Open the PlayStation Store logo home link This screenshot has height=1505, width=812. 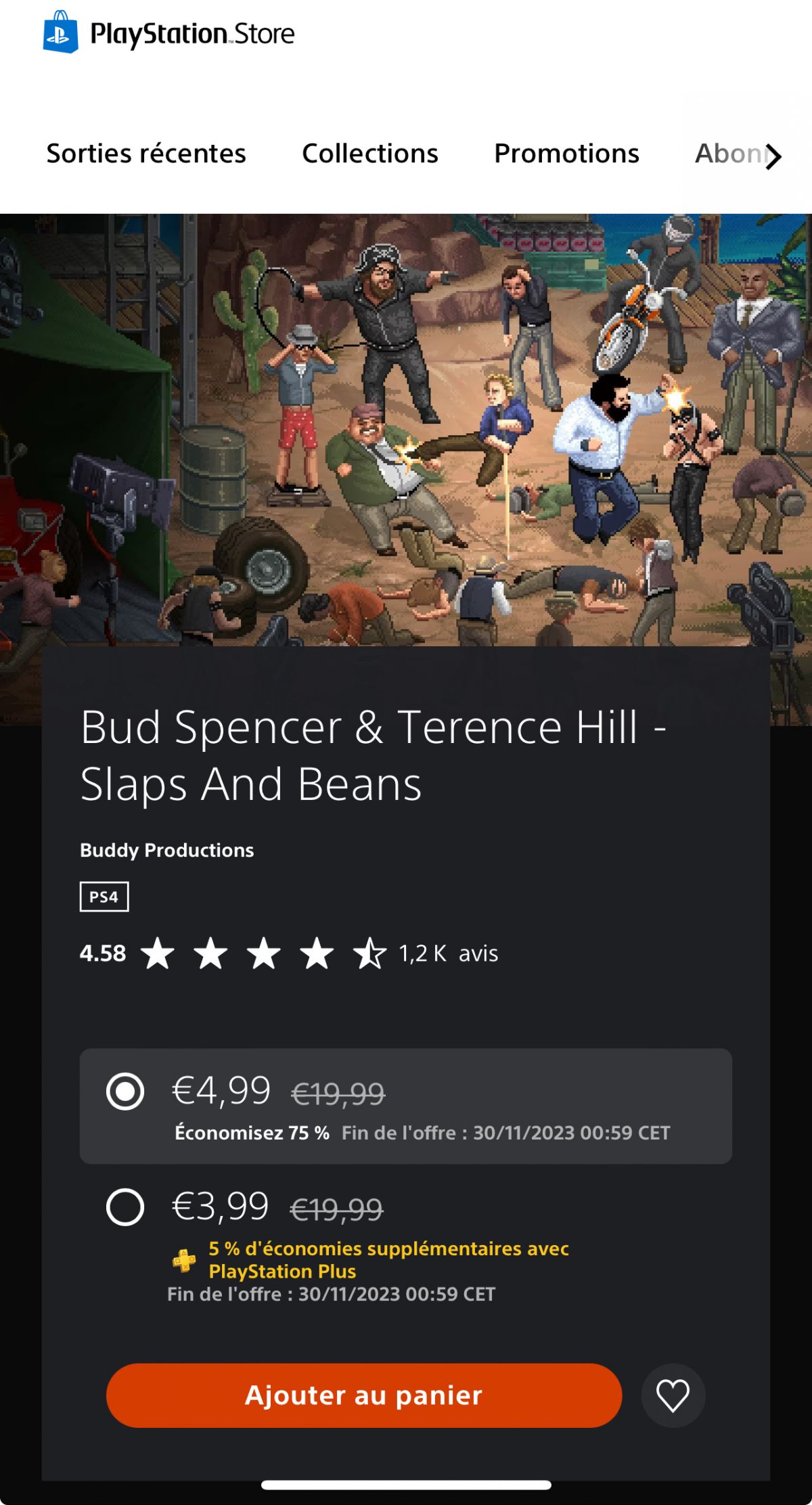pyautogui.click(x=168, y=32)
